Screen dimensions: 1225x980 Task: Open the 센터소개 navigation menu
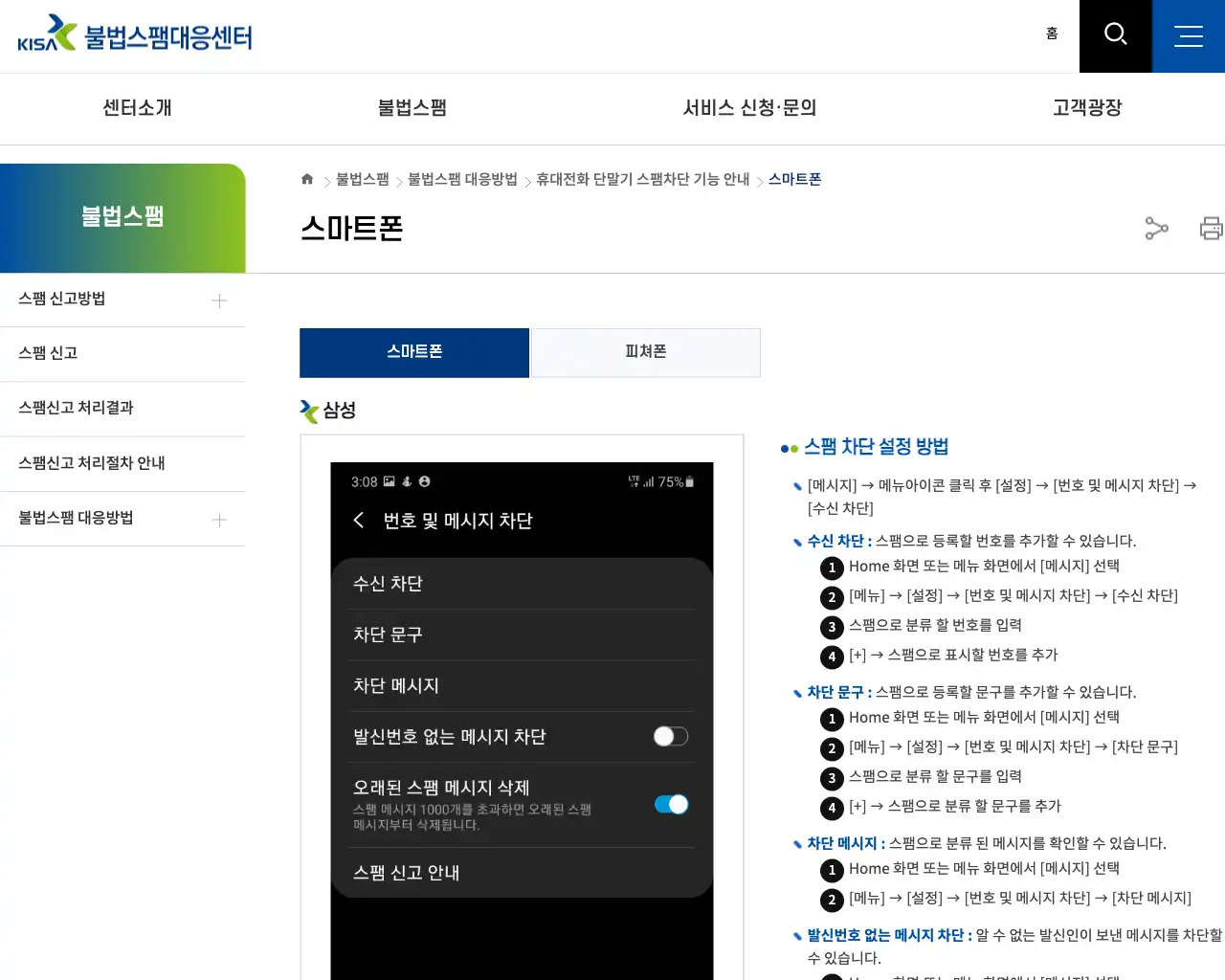pyautogui.click(x=135, y=108)
